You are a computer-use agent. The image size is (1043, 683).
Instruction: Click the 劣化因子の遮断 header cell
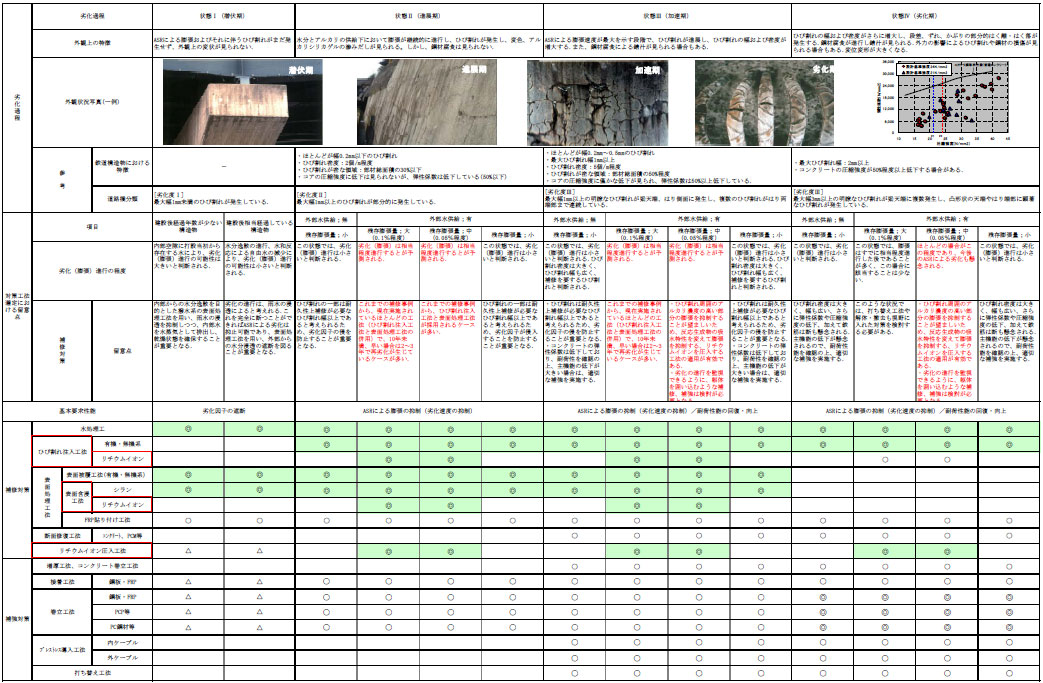(x=228, y=410)
